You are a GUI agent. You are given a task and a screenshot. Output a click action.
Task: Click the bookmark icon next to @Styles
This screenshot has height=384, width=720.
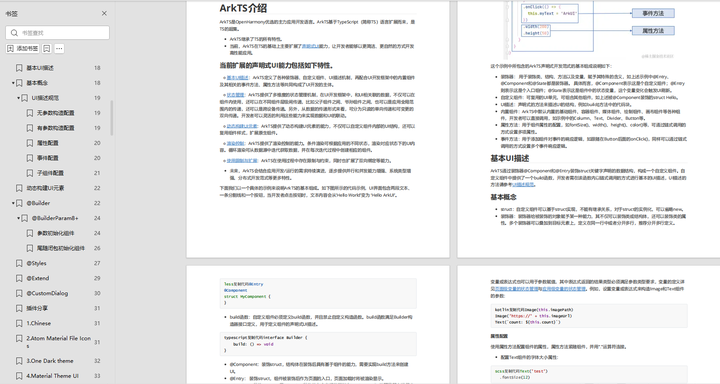pos(19,263)
